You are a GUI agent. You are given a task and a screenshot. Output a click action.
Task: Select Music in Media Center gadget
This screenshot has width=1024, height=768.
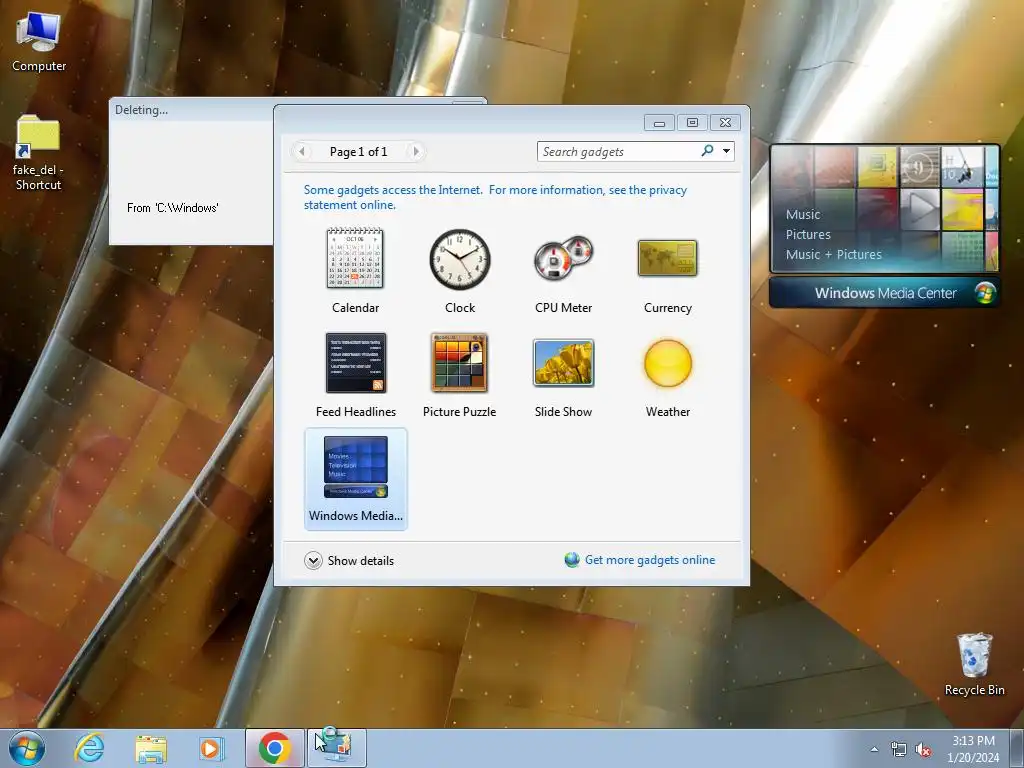tap(803, 214)
